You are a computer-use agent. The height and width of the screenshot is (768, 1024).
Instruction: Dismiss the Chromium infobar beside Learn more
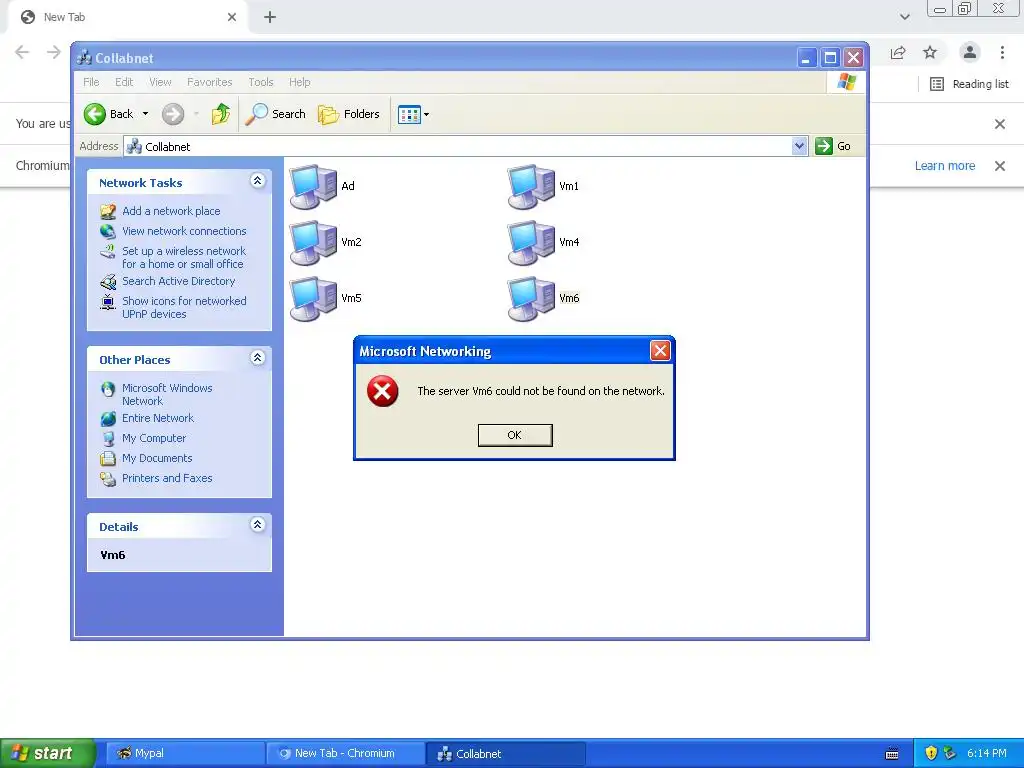pos(1000,166)
